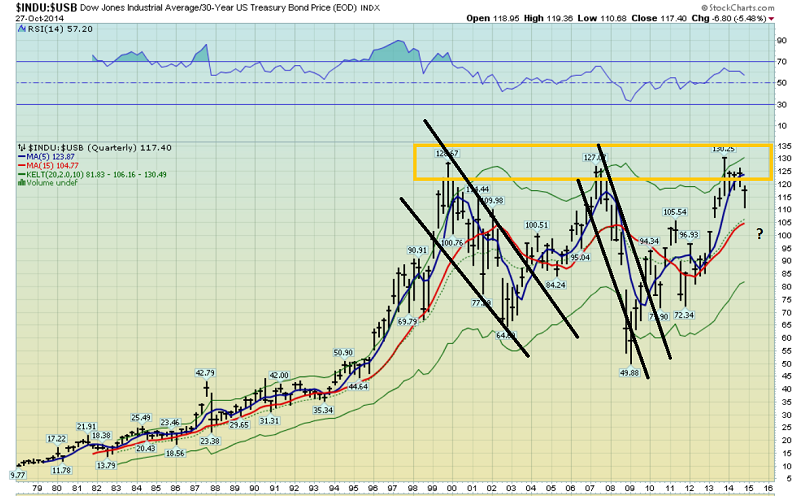
Task: Click the volume icon beside Volume undef
Action: 22,182
